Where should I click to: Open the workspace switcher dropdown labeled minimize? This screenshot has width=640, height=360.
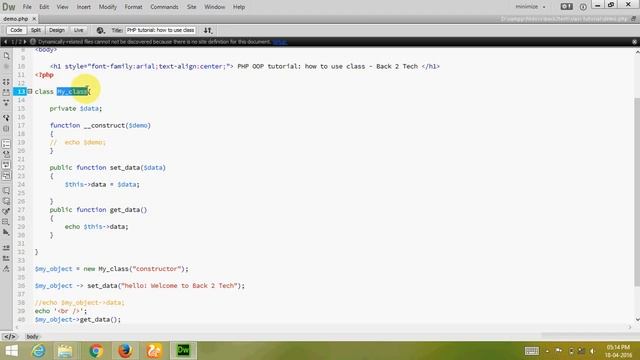(x=530, y=7)
